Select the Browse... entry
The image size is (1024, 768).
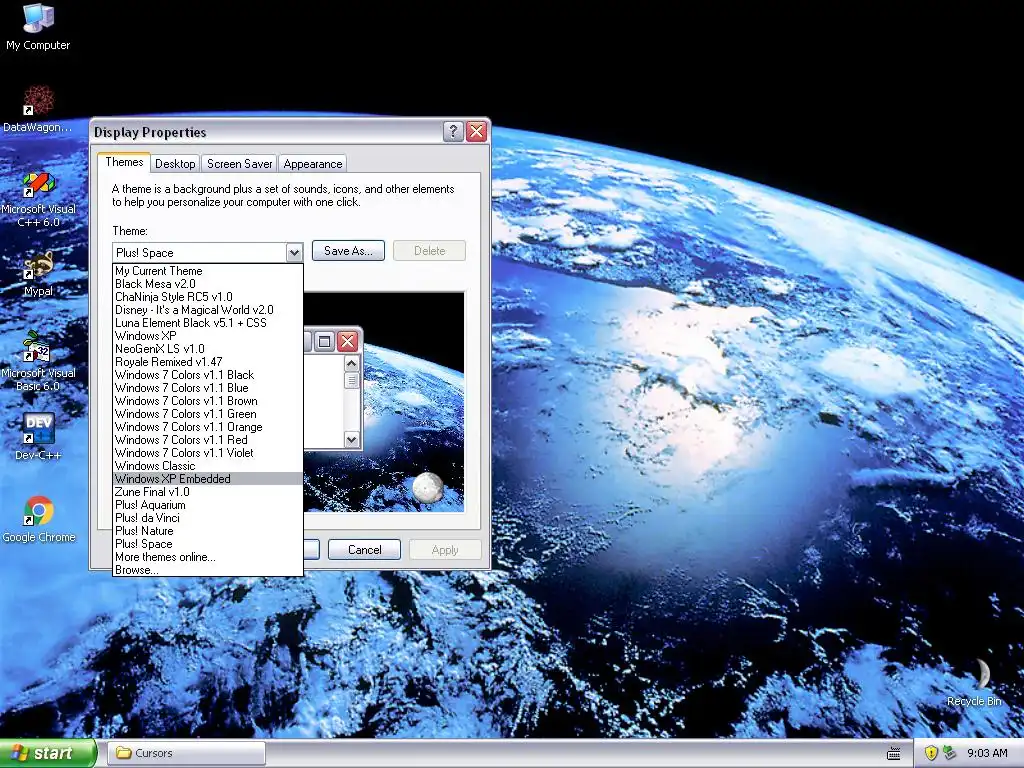[208, 570]
